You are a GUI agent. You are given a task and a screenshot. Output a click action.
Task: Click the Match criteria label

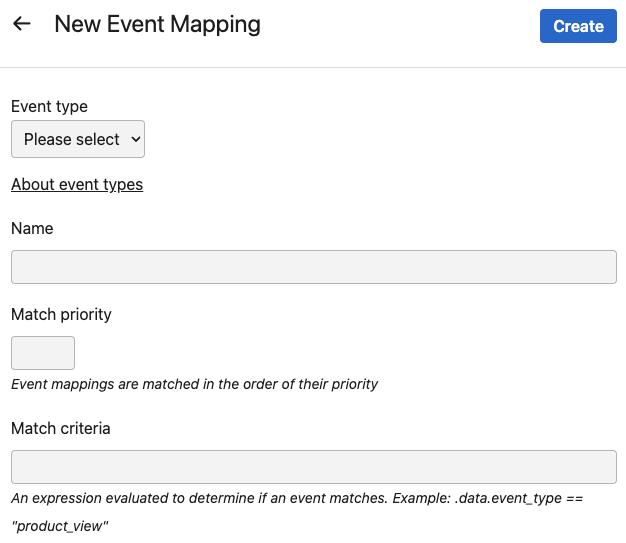tap(61, 428)
